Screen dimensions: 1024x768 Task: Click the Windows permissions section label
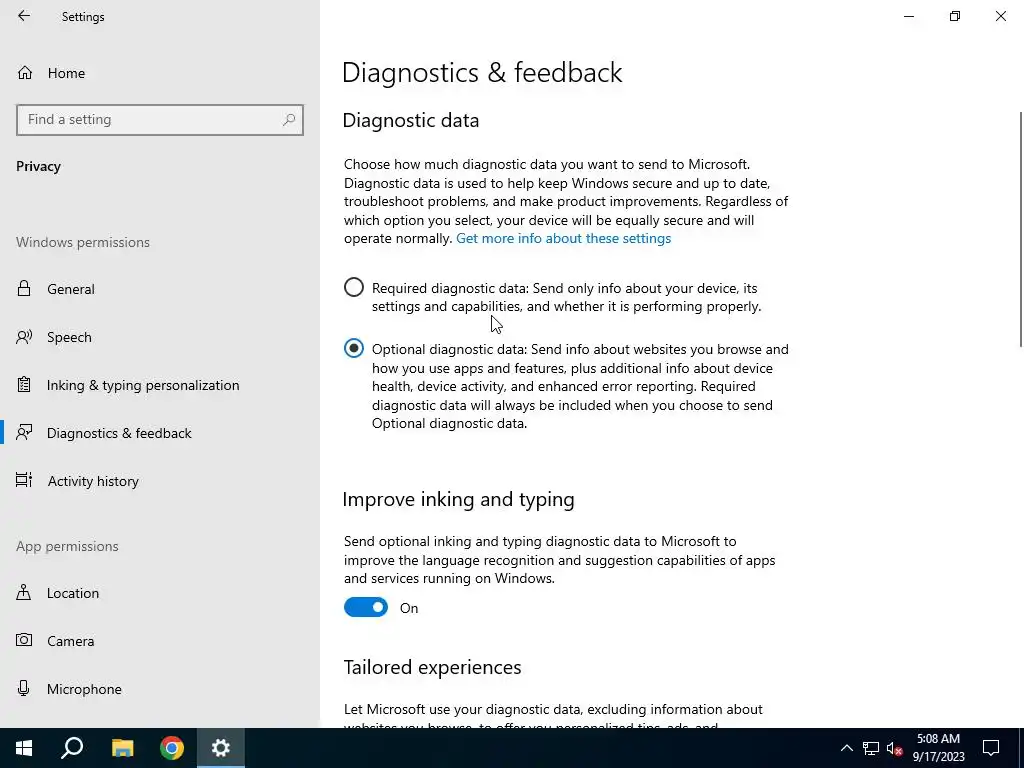[x=83, y=242]
